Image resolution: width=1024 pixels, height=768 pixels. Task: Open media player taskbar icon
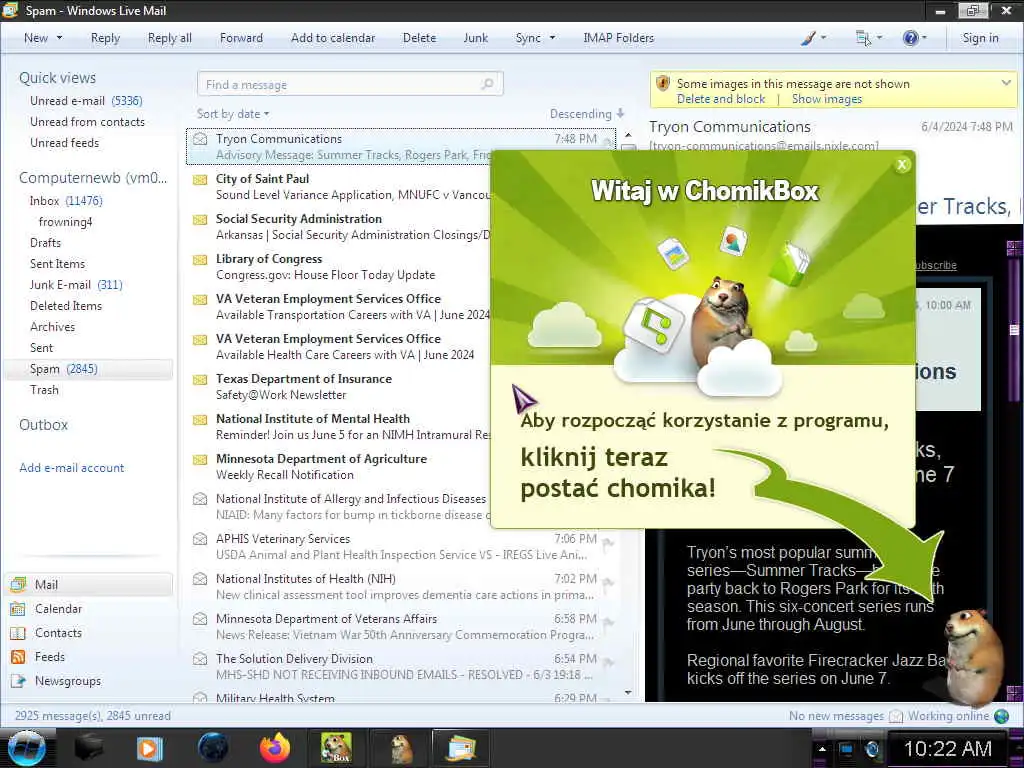click(x=150, y=748)
